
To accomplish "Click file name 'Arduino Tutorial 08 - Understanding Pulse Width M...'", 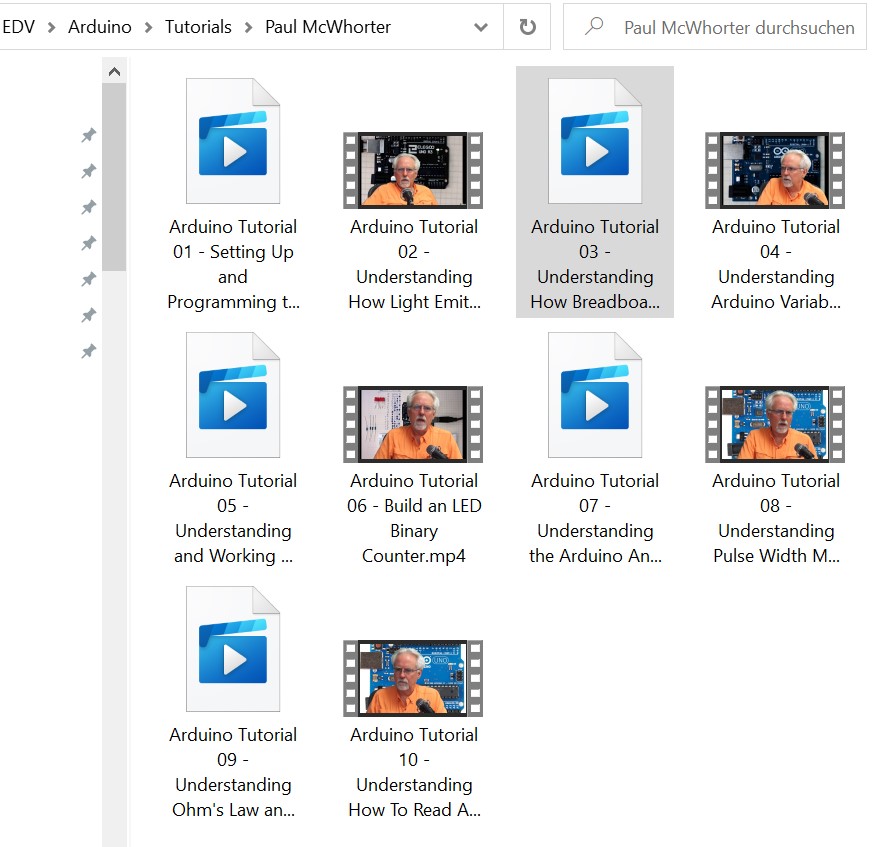I will coord(776,518).
